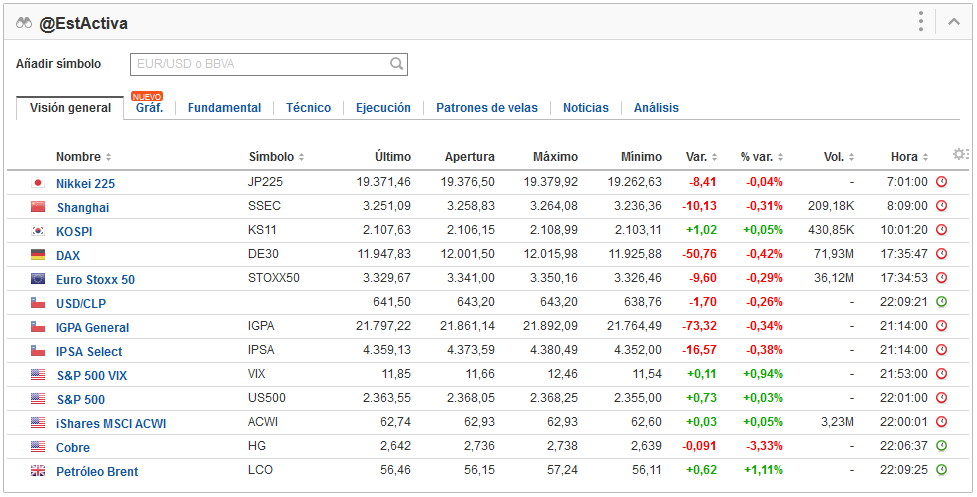Open the Shanghai index link
This screenshot has height=497, width=977.
click(x=83, y=207)
